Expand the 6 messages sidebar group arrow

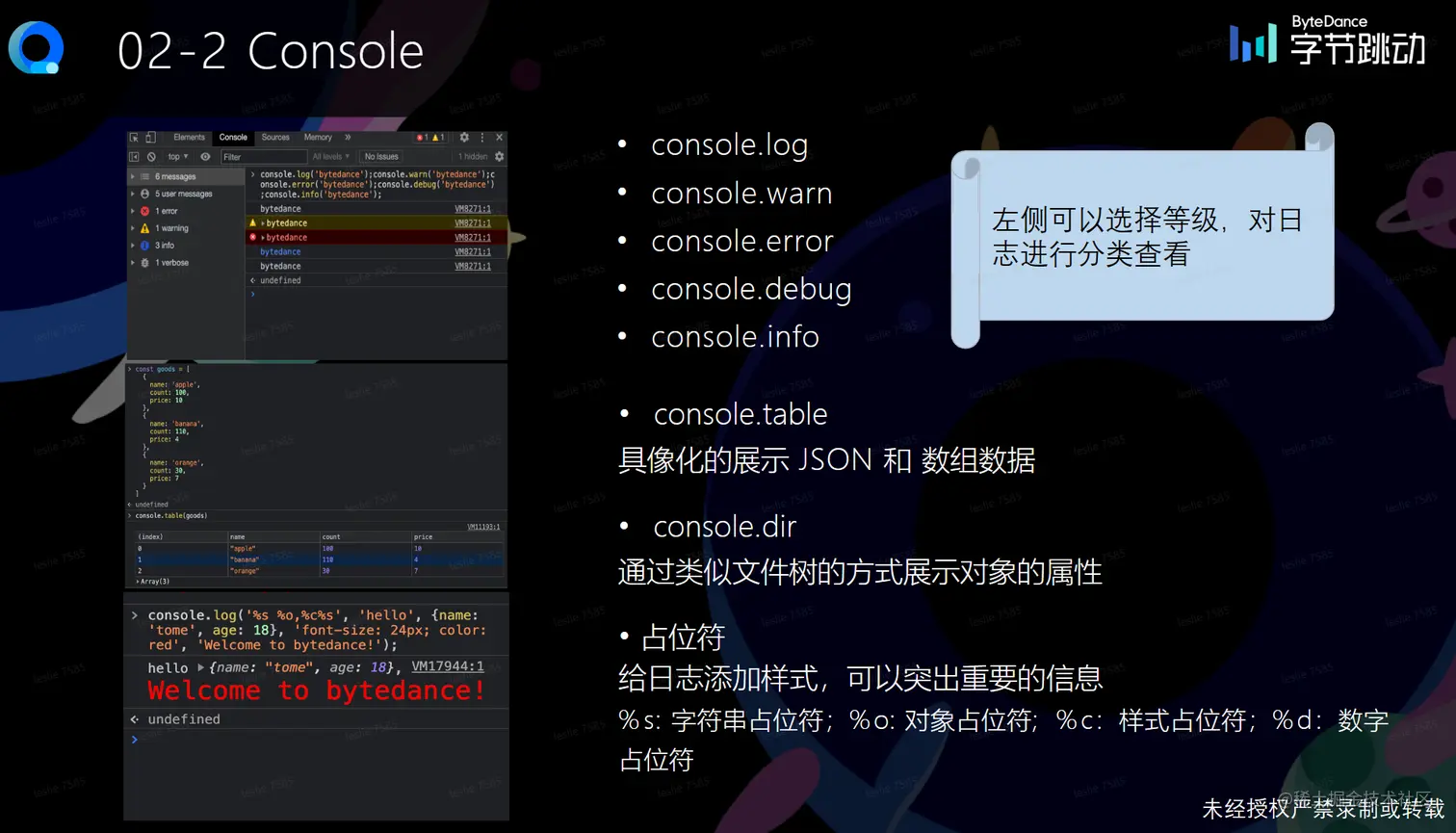click(x=133, y=177)
